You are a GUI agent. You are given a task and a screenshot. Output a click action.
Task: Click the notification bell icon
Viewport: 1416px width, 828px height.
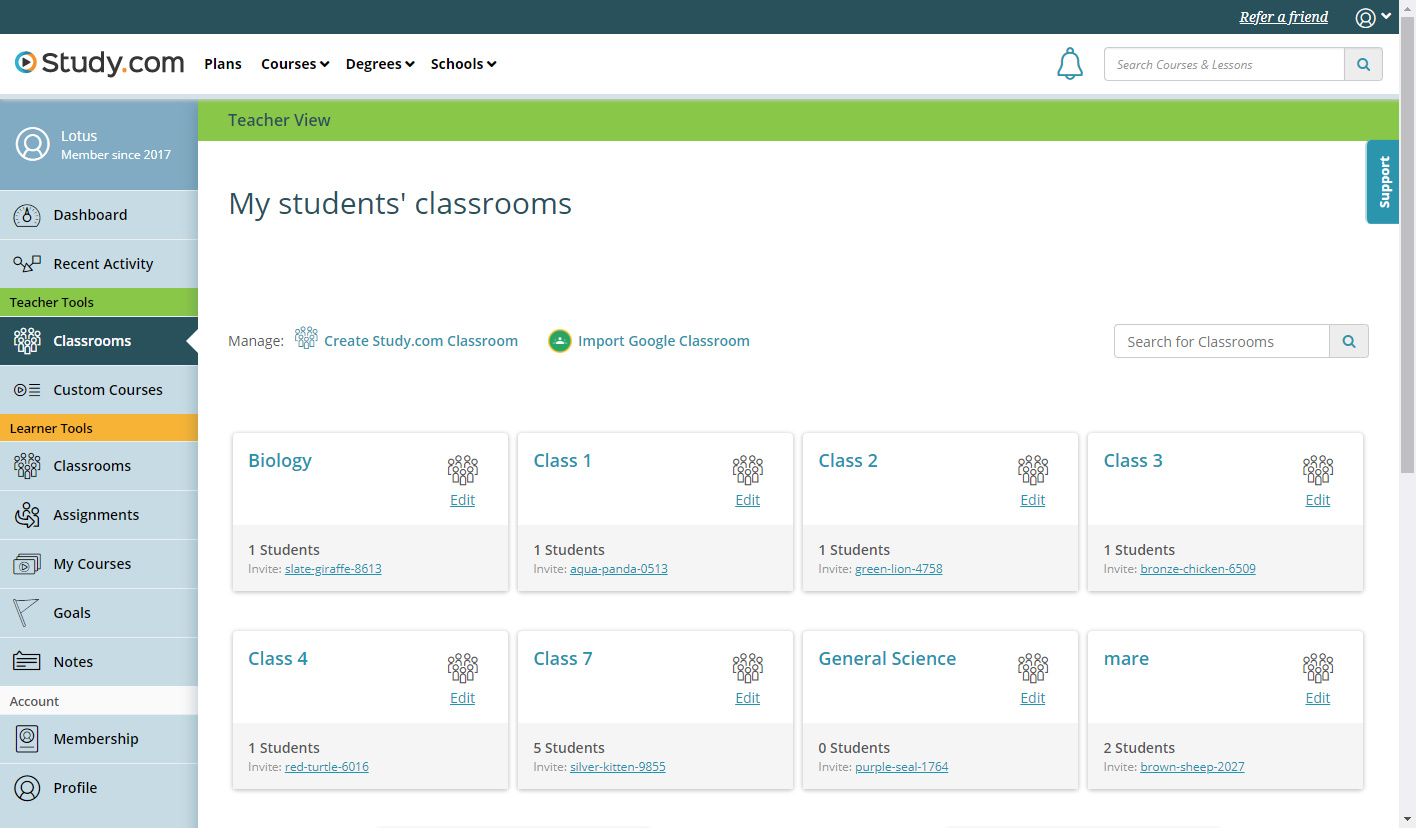coord(1070,64)
